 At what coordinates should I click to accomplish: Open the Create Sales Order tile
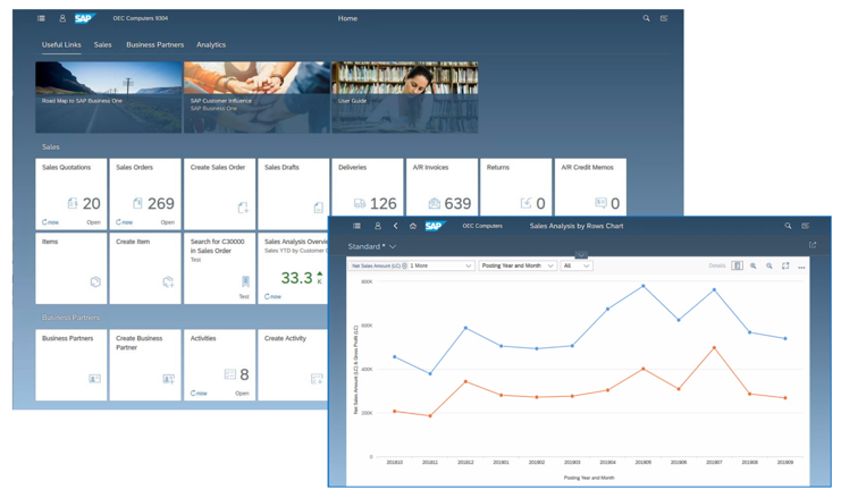pos(219,194)
